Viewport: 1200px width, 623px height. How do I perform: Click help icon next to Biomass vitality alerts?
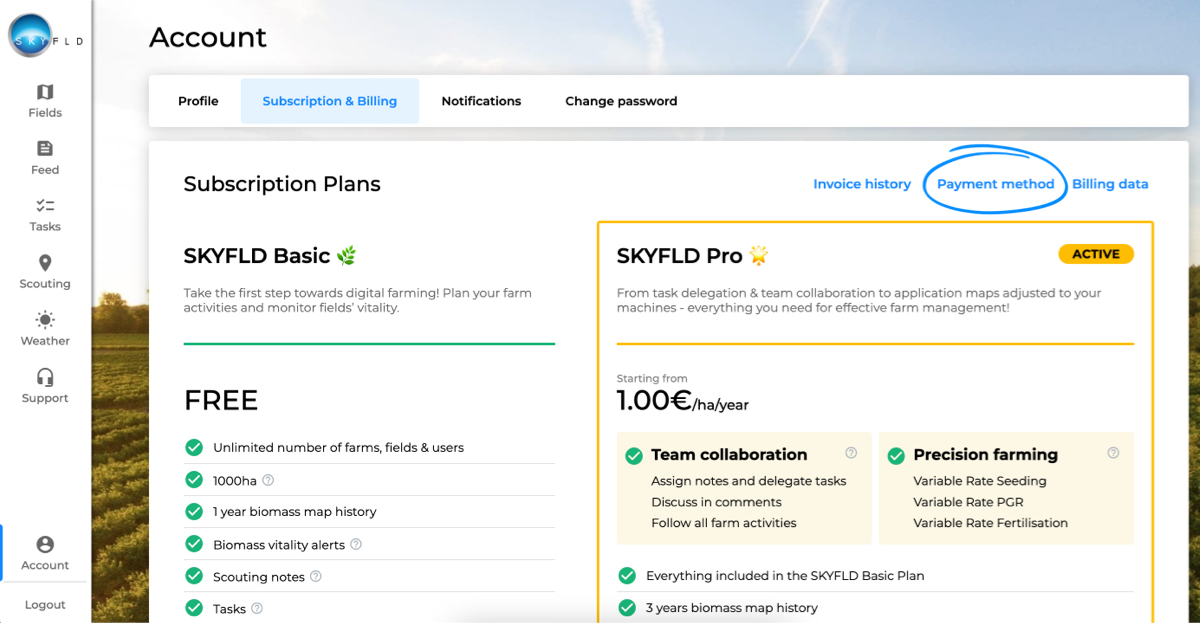tap(356, 544)
